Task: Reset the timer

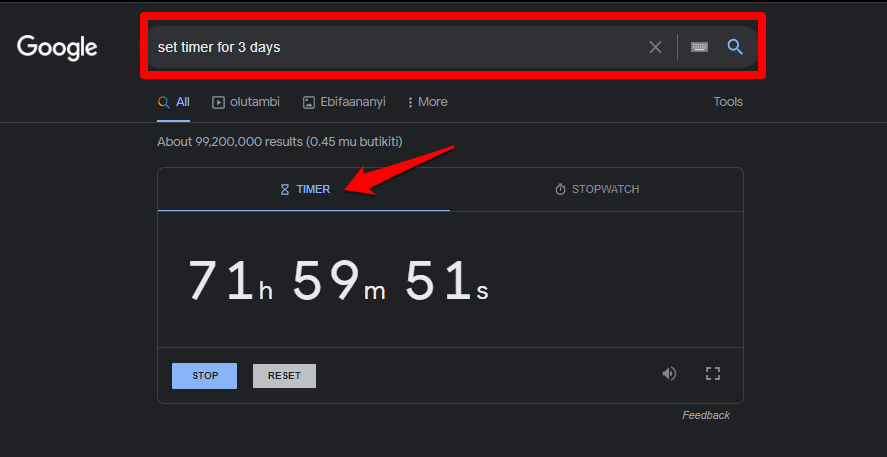Action: [284, 376]
